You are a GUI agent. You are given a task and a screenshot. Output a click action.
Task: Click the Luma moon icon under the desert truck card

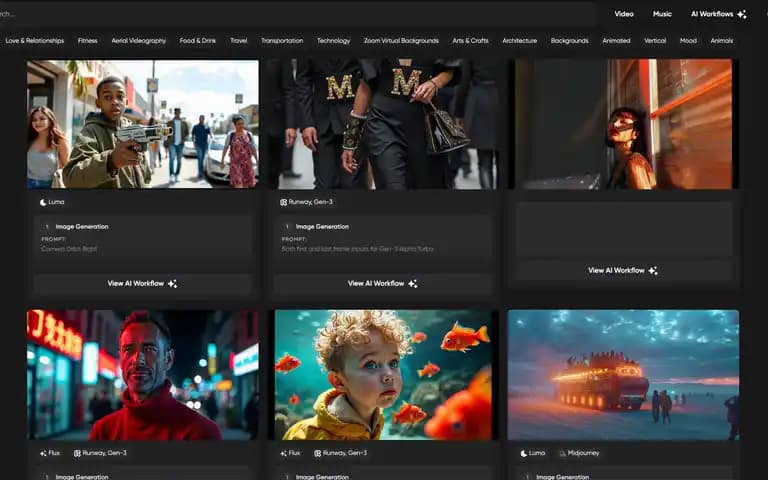pos(524,454)
